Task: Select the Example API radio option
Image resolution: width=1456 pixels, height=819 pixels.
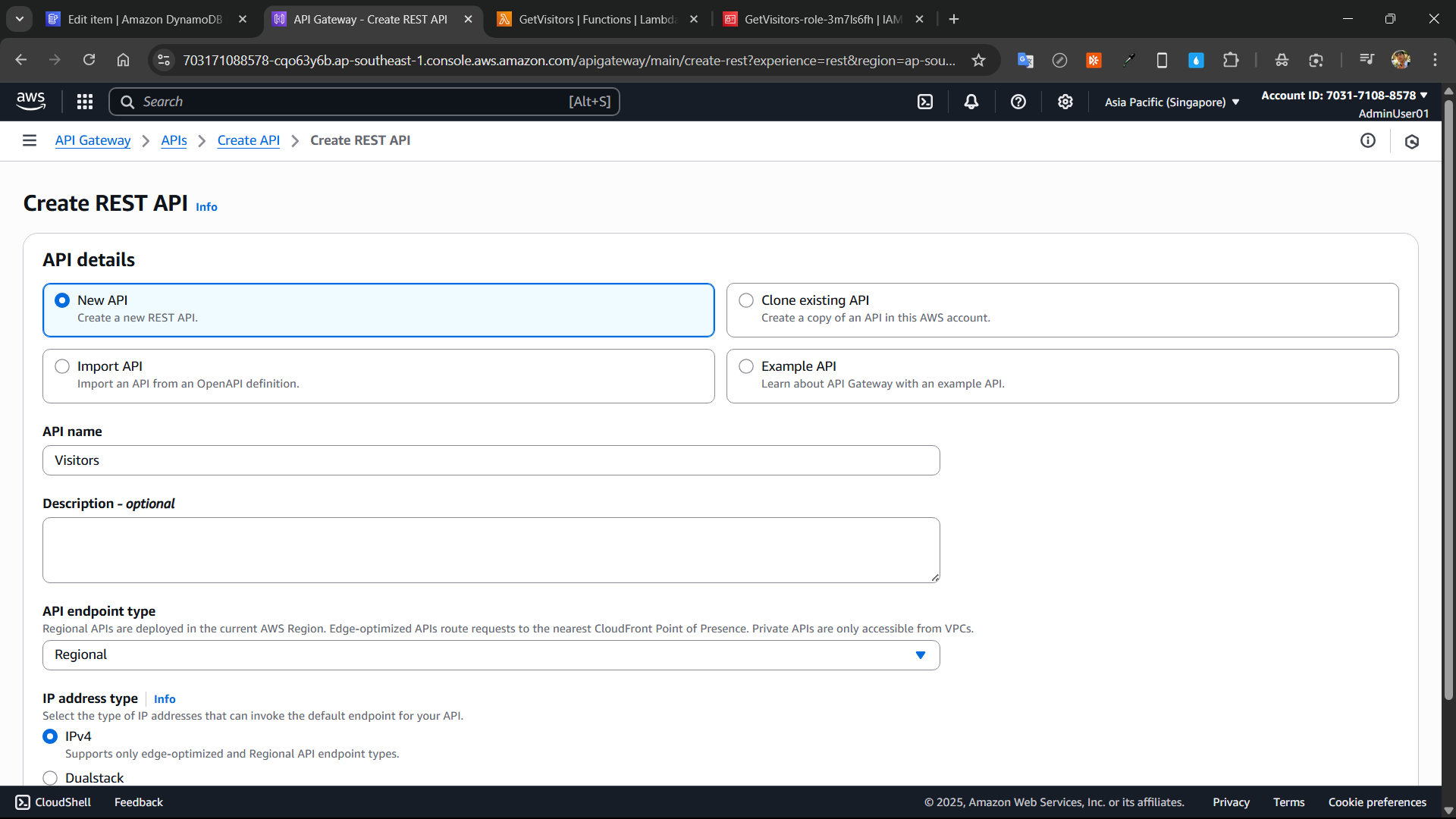Action: pyautogui.click(x=746, y=366)
